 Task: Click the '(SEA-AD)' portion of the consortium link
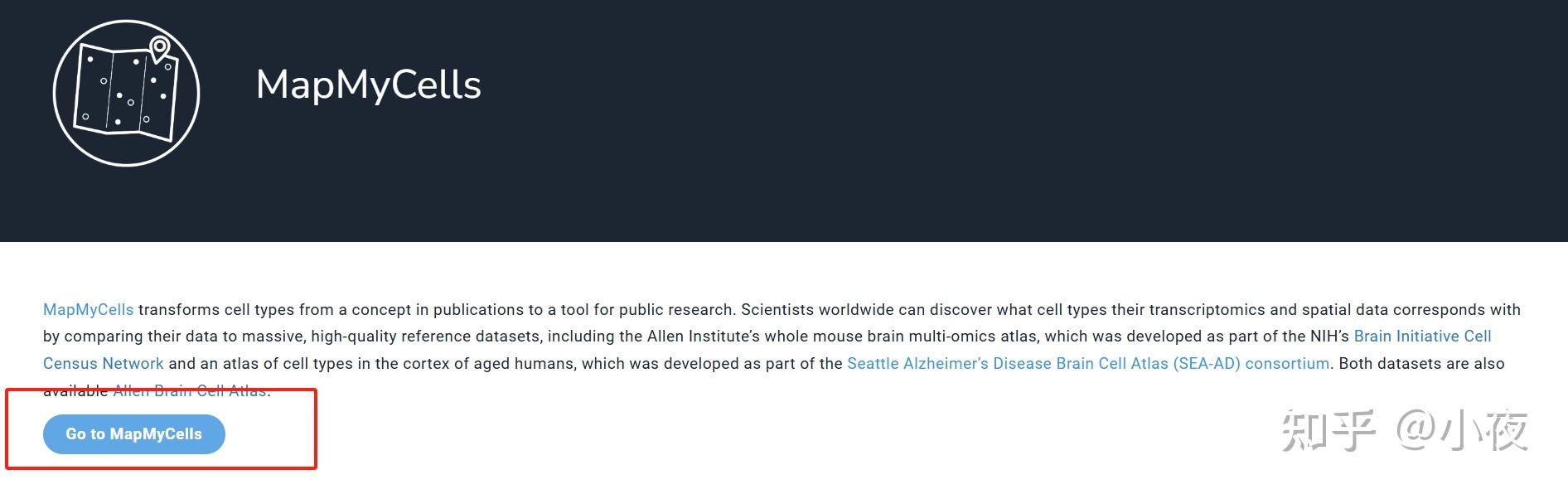(x=1207, y=364)
